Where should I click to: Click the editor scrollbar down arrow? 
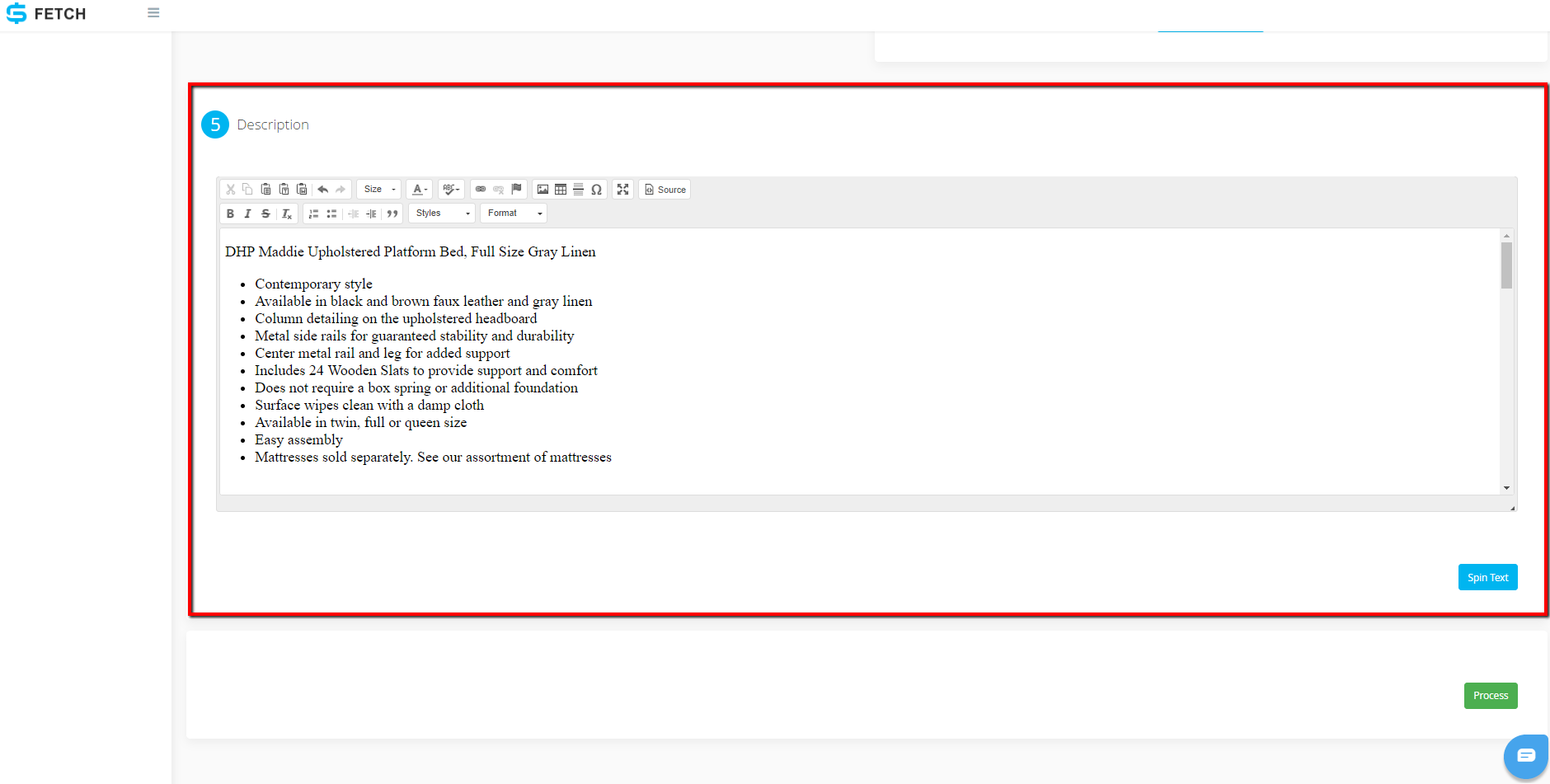tap(1506, 488)
